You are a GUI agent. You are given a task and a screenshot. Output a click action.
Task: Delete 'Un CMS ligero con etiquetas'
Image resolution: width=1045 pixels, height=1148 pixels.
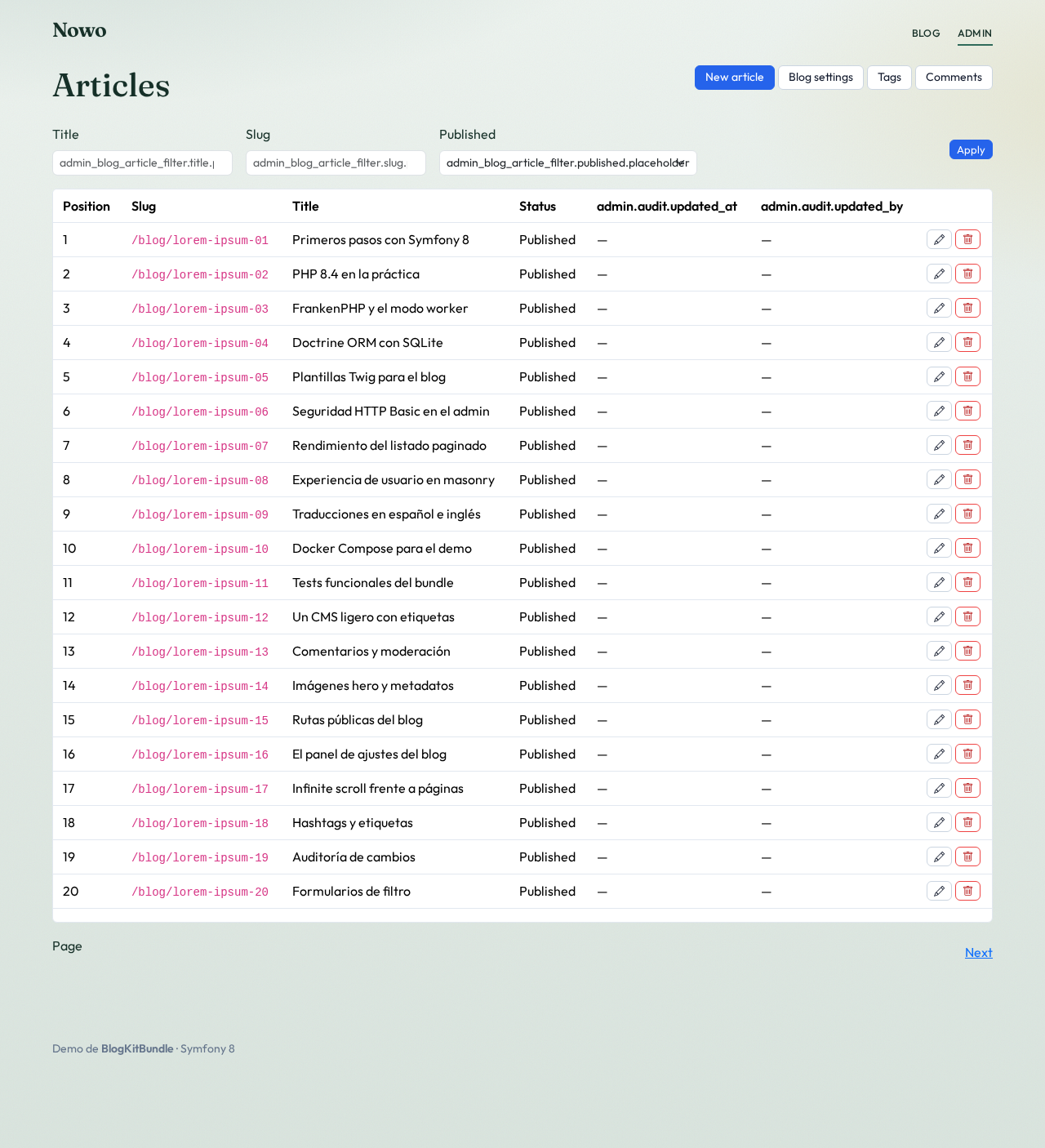[x=967, y=616]
